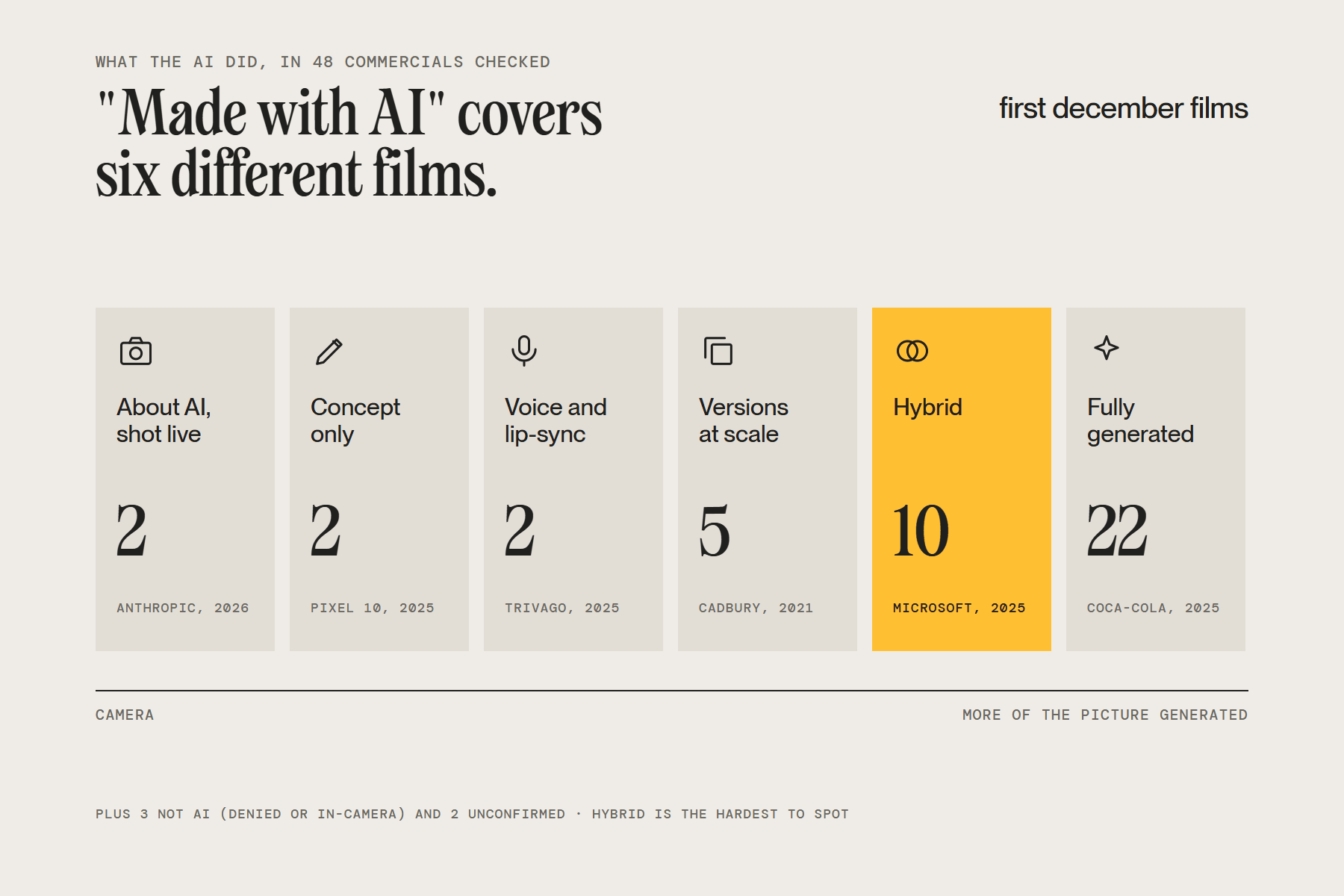Screen dimensions: 1344x896
Task: Click the stacked copies icon on Versions card
Action: click(718, 351)
